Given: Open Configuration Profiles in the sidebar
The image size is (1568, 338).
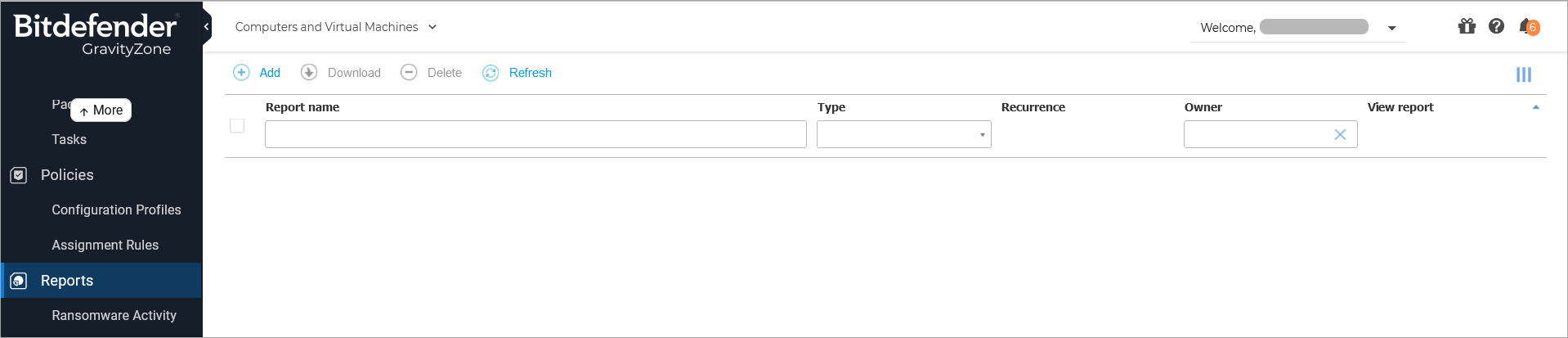Looking at the screenshot, I should [116, 210].
